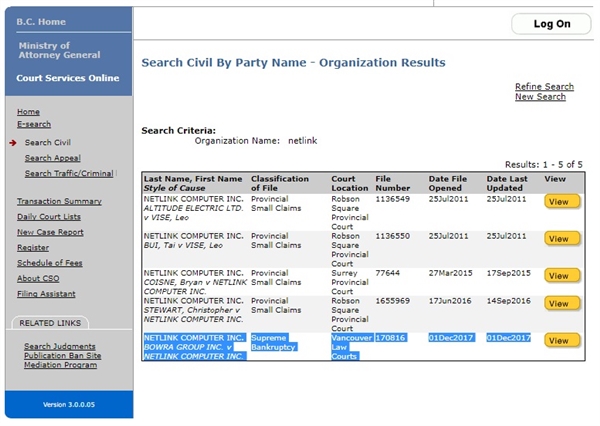Open E-search in the sidebar
600x426 pixels.
33,124
